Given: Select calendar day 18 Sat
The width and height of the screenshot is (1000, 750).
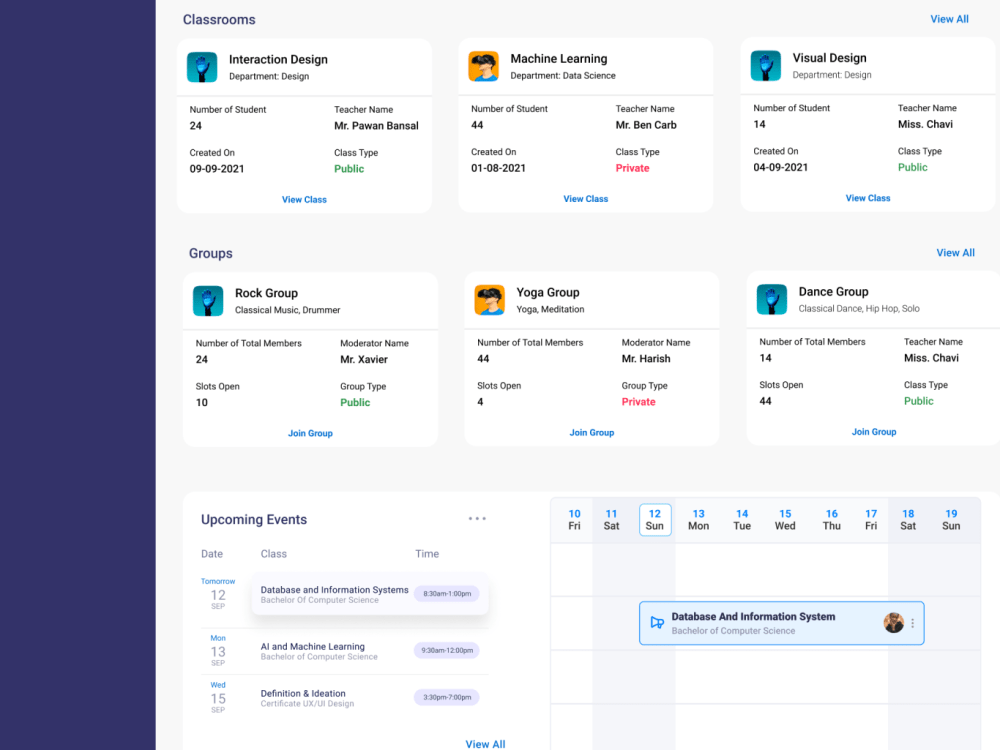Looking at the screenshot, I should click(x=908, y=520).
